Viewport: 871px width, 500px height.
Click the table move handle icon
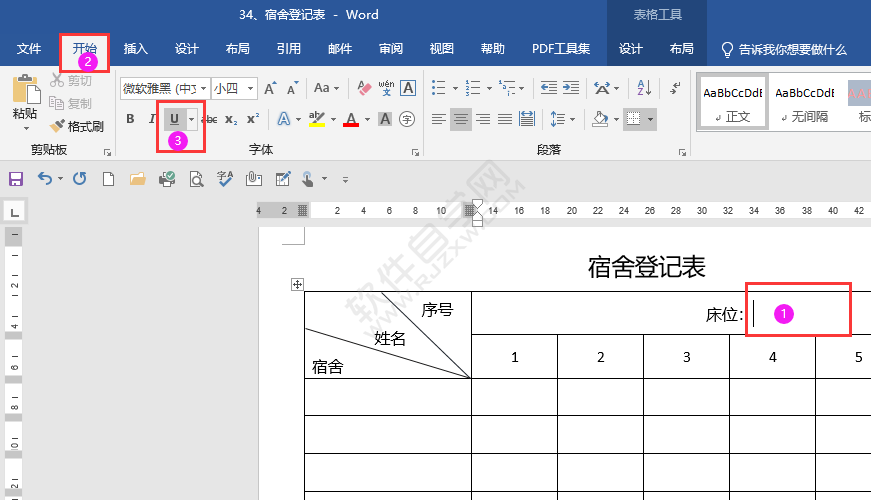297,284
